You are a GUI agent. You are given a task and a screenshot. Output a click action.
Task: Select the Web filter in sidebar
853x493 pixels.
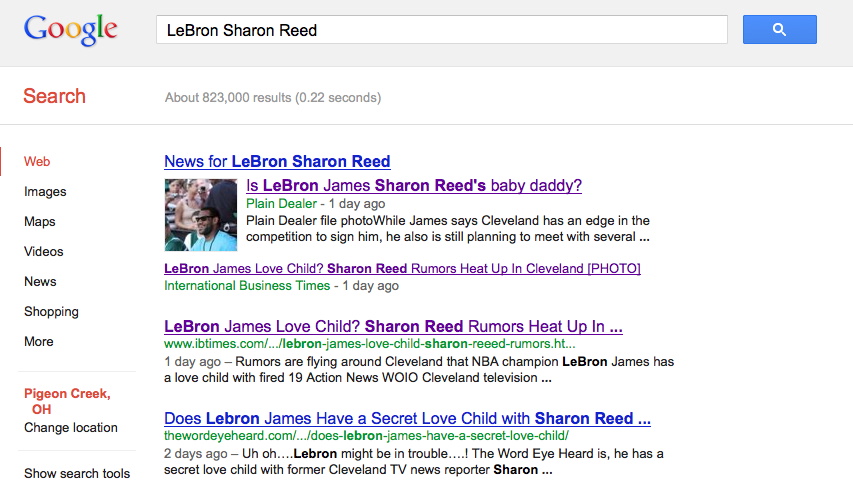point(37,162)
